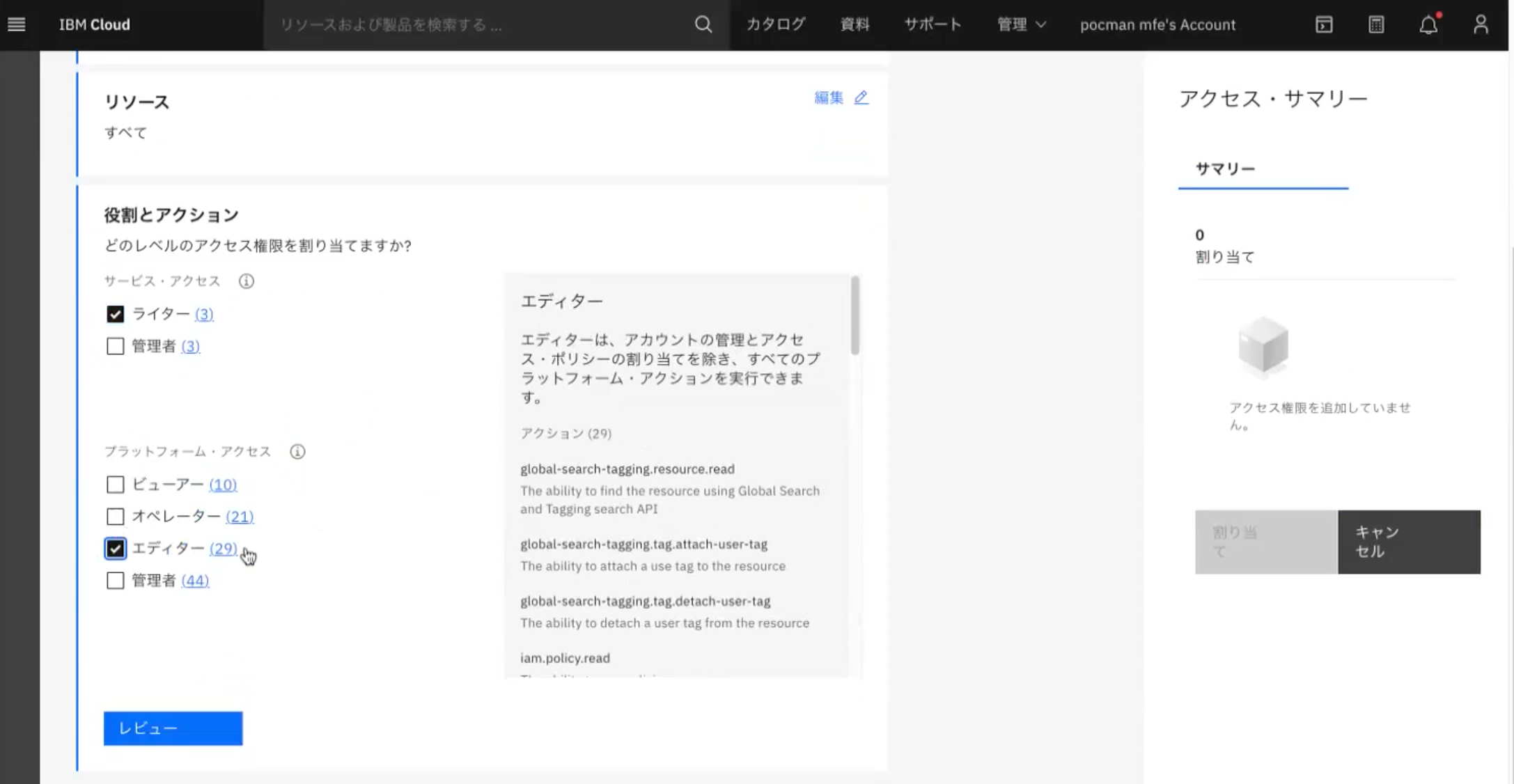Click the info icon next to プラットフォーム・アクセス
Image resolution: width=1514 pixels, height=784 pixels.
click(297, 451)
